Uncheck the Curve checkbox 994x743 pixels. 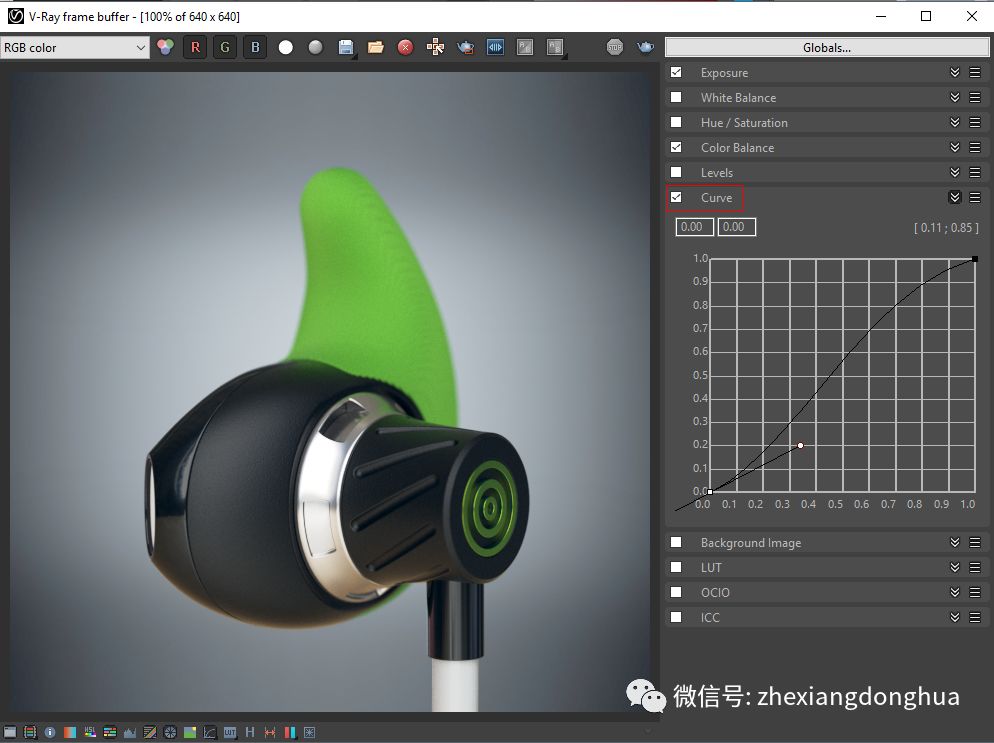676,197
